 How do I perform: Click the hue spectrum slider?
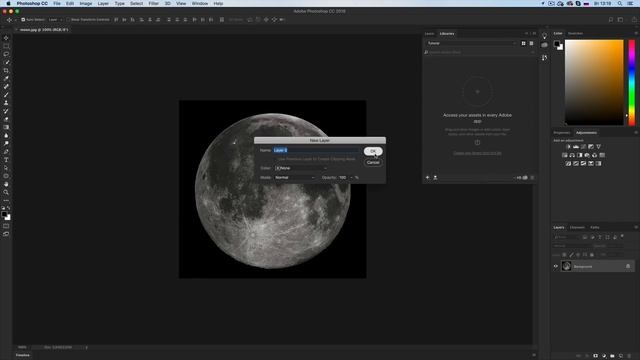pyautogui.click(x=632, y=82)
